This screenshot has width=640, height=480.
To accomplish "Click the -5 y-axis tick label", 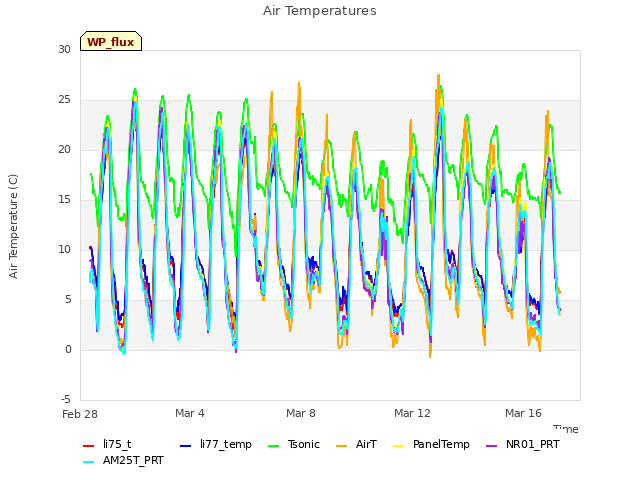I will coord(66,399).
